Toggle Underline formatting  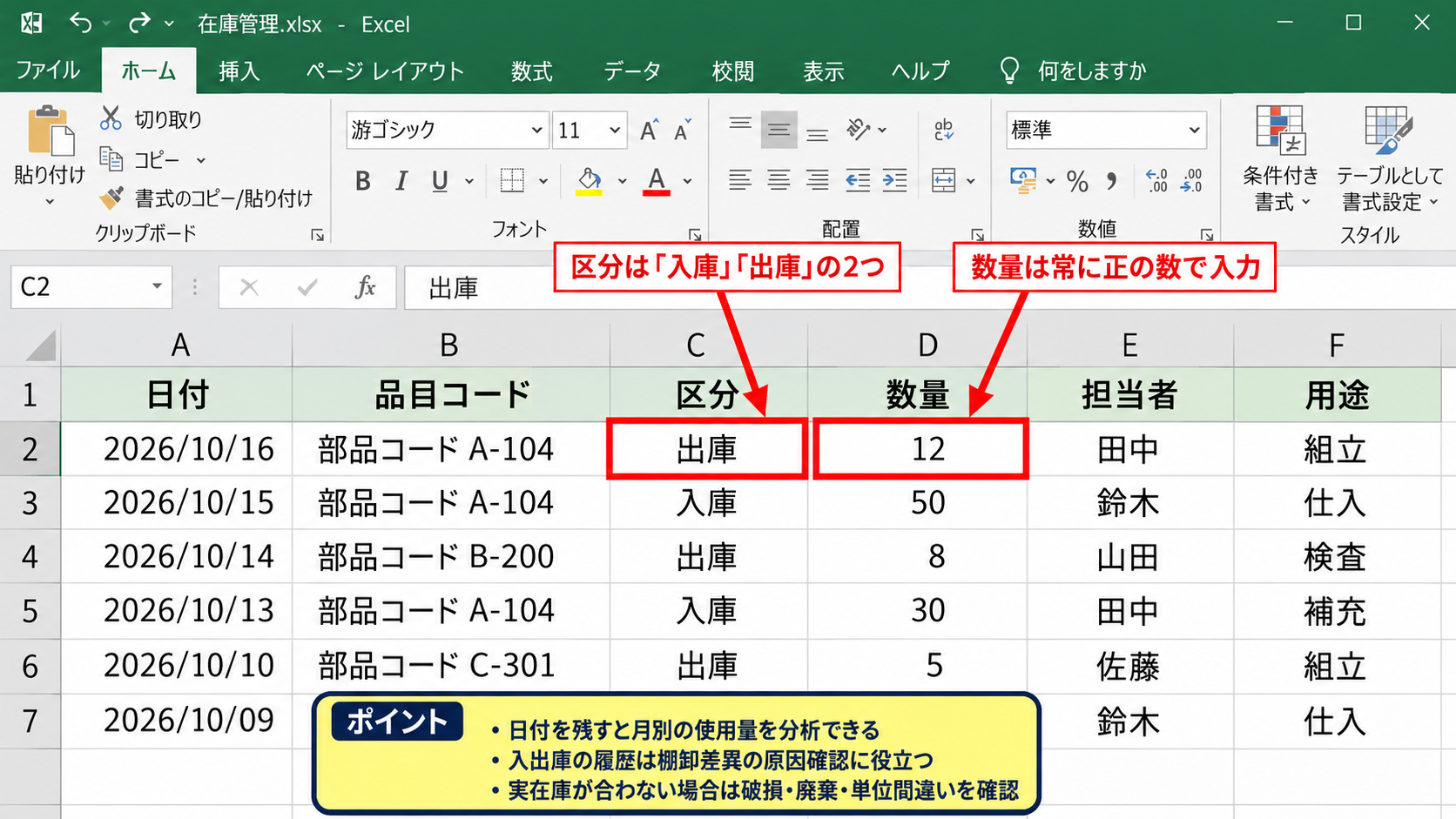440,181
